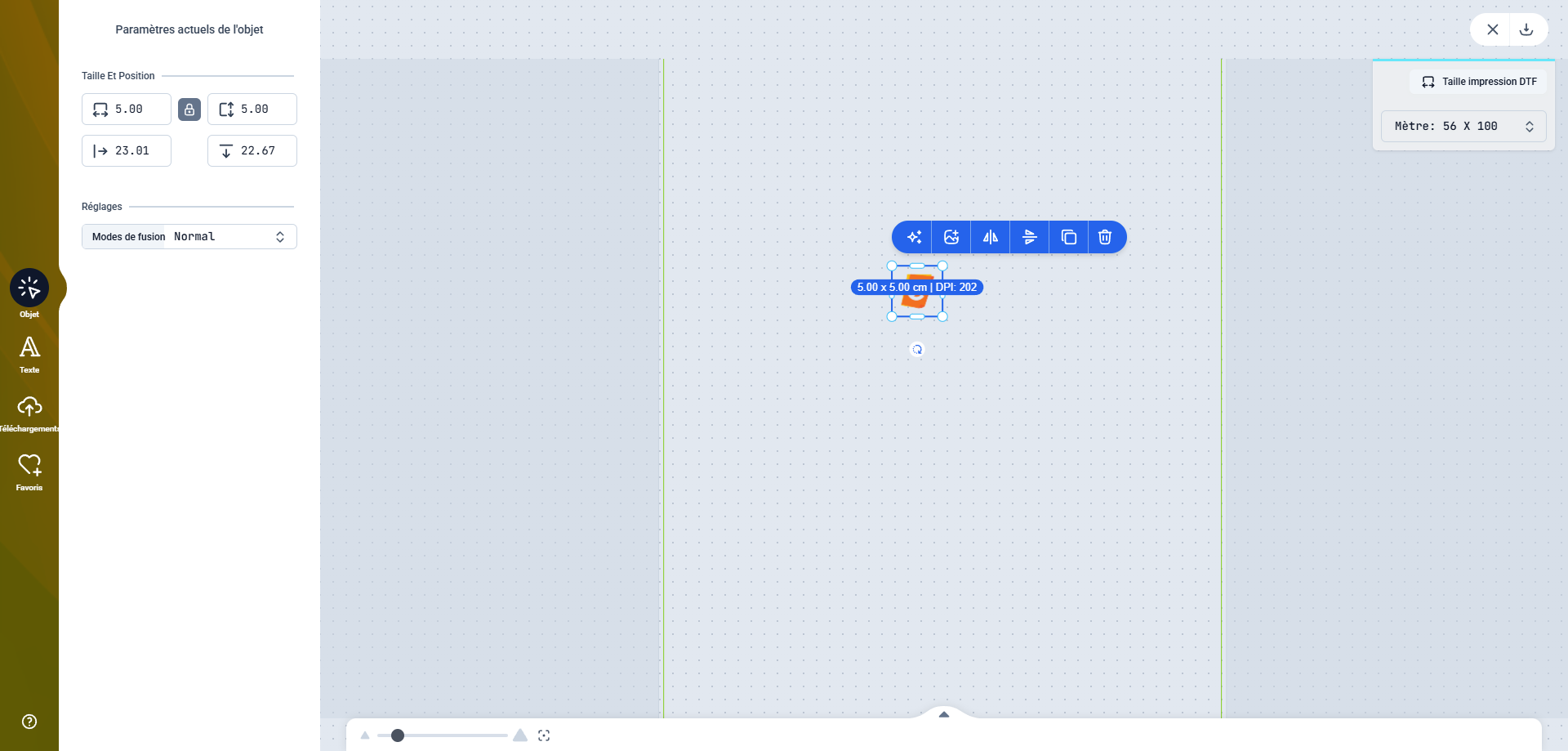This screenshot has width=1568, height=751.
Task: Open the Favoris sidebar tab
Action: coord(29,472)
